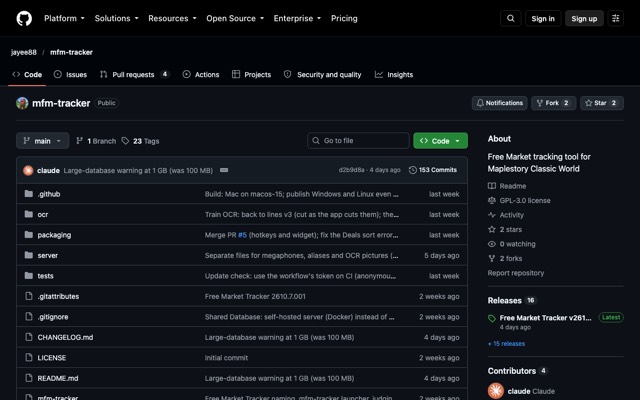Fork the repository

coord(553,103)
